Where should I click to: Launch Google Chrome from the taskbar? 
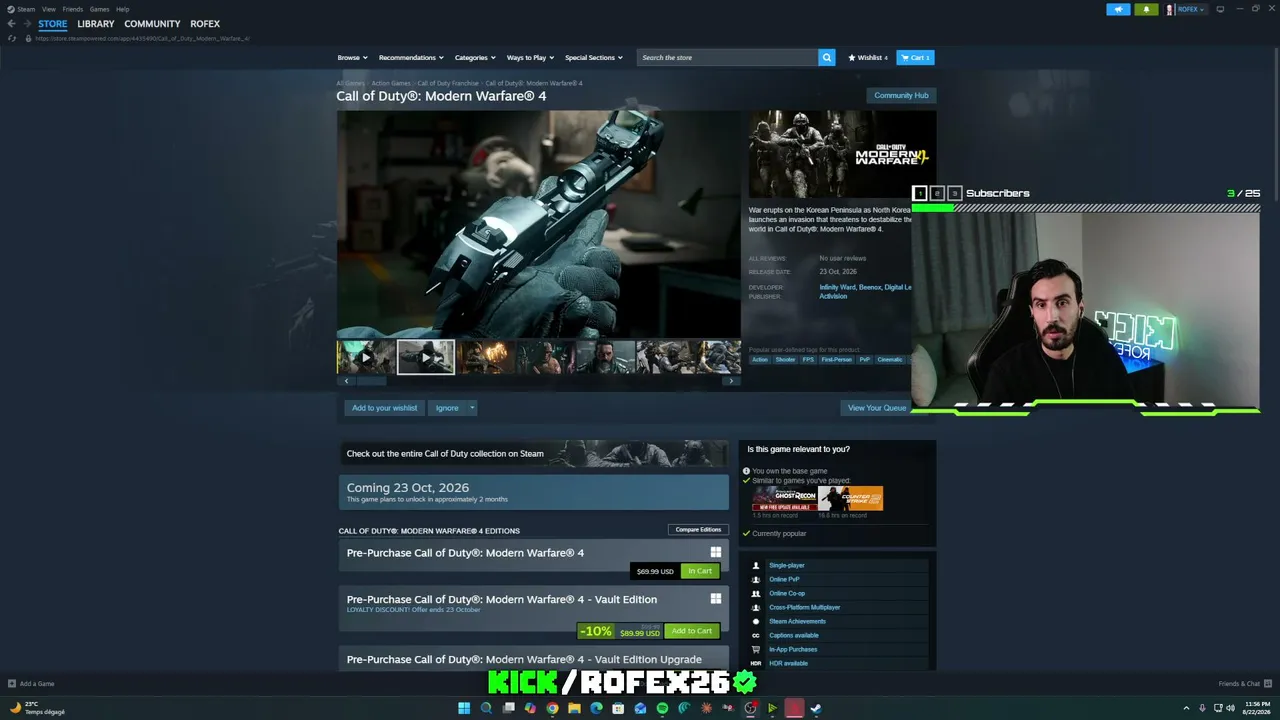(x=552, y=708)
